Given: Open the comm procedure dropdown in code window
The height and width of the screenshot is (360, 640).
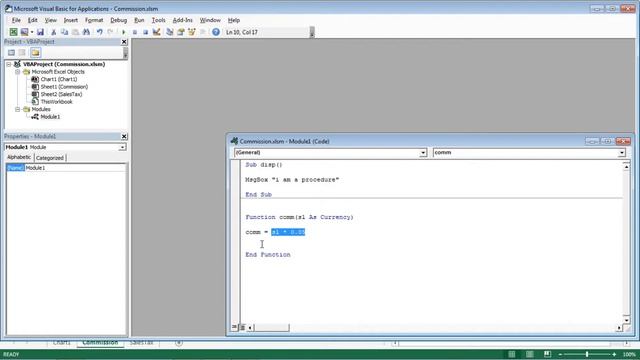Looking at the screenshot, I should pos(621,153).
